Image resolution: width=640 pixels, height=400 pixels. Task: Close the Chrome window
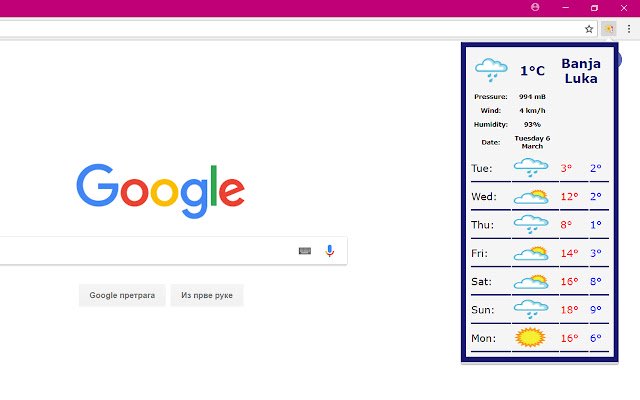624,8
